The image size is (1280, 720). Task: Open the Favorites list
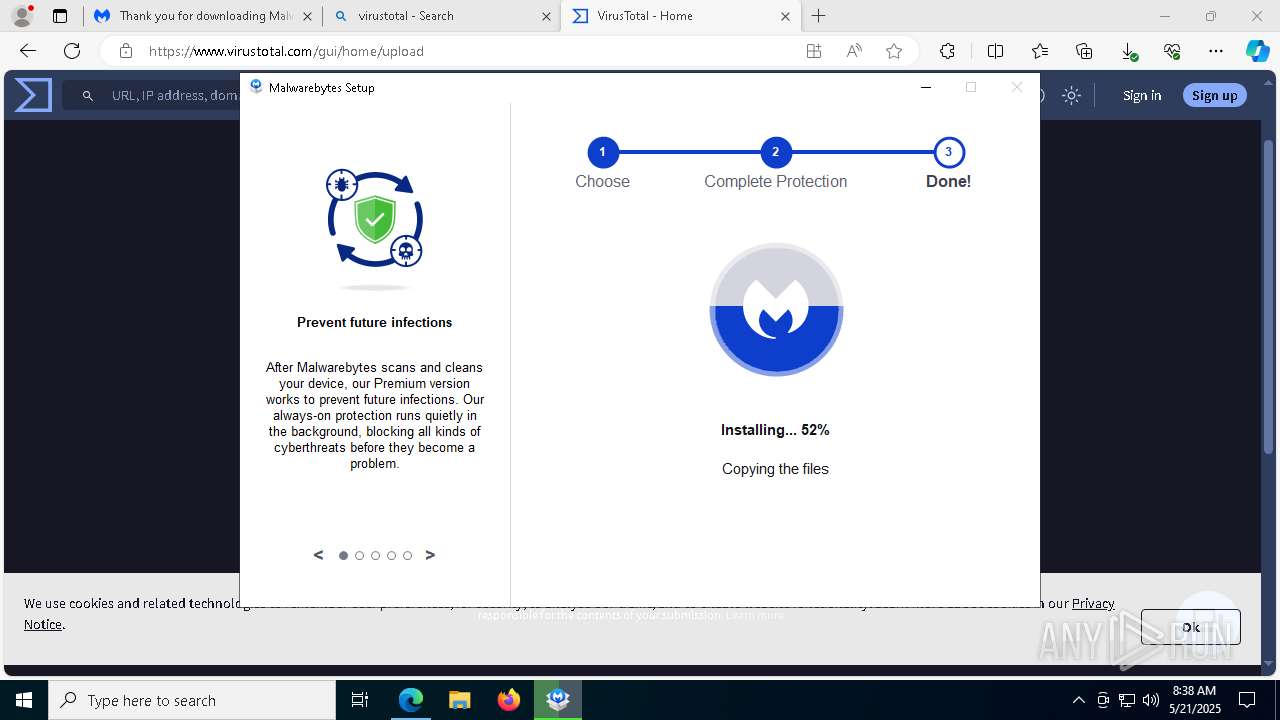click(x=1040, y=51)
